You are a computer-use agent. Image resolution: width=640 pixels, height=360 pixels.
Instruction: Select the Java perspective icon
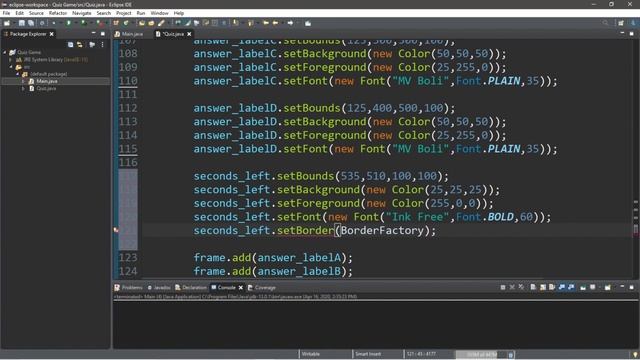click(x=633, y=23)
